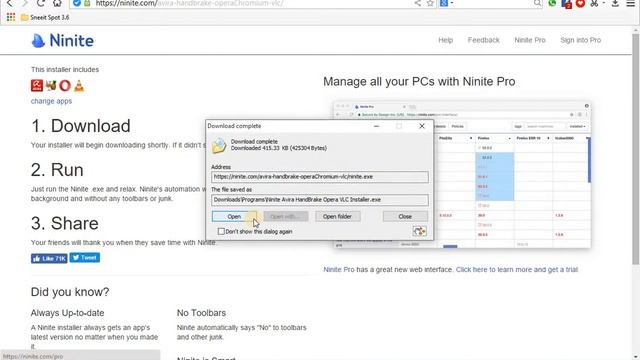Click Close button in the download dialog
640x360 pixels.
(405, 216)
